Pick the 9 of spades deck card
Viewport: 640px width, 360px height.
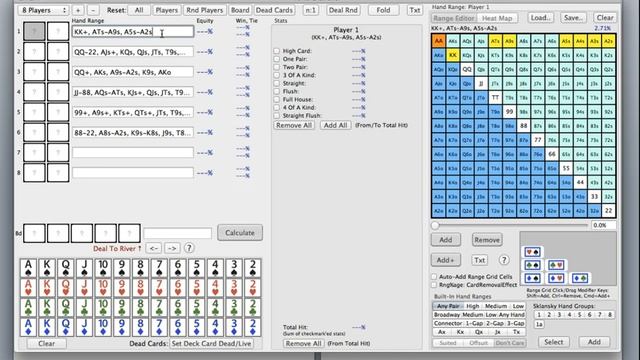tap(122, 269)
